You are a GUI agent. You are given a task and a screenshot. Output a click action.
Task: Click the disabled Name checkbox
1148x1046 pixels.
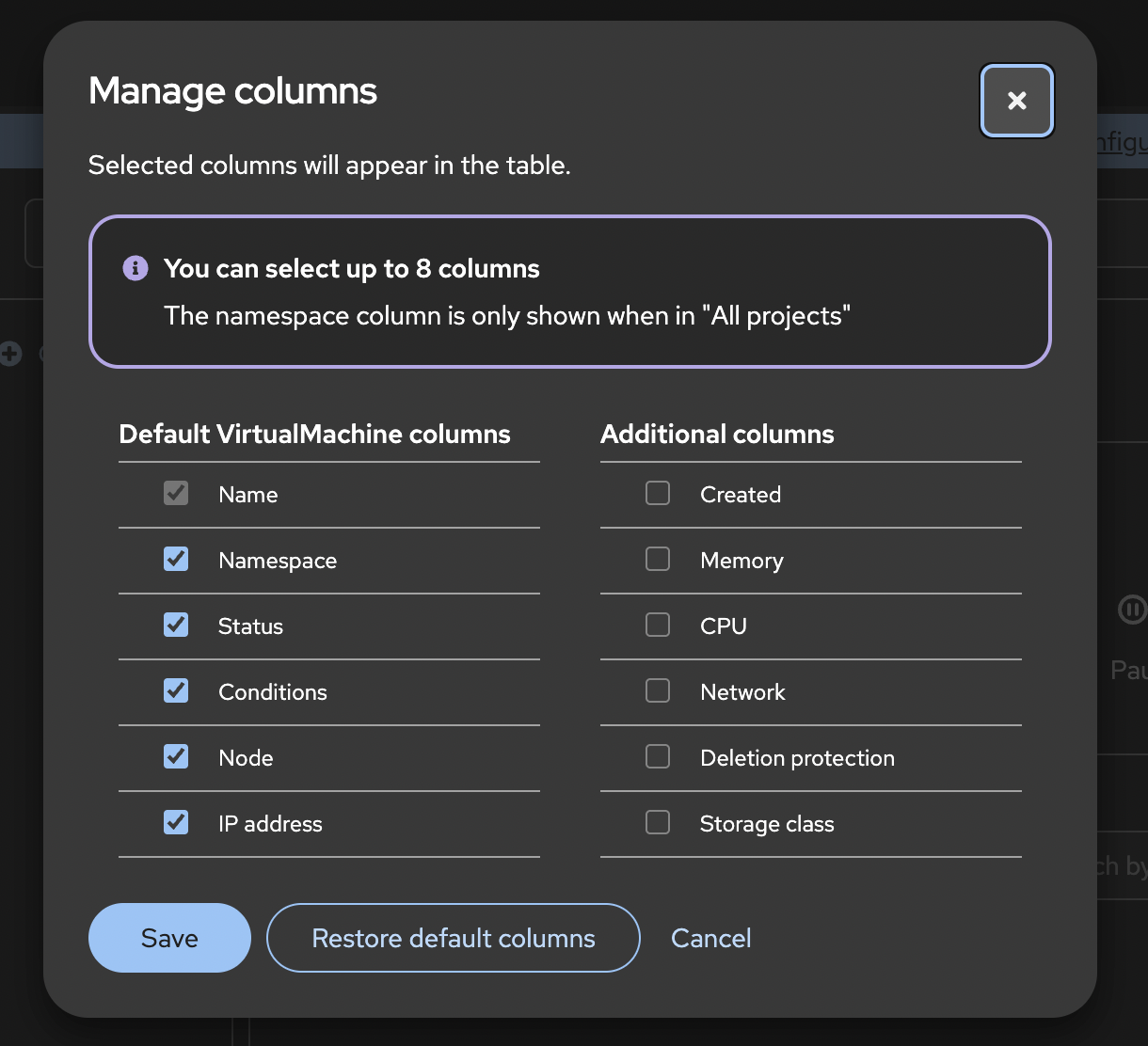coord(176,494)
